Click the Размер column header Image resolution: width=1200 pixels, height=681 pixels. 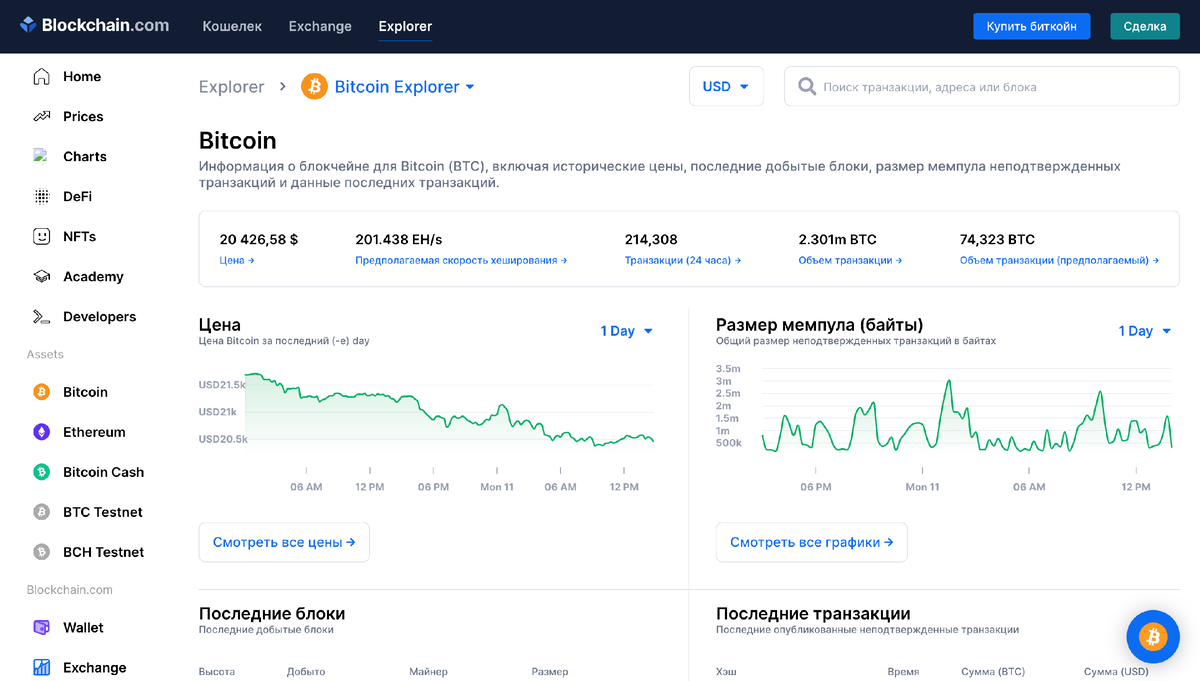[550, 672]
